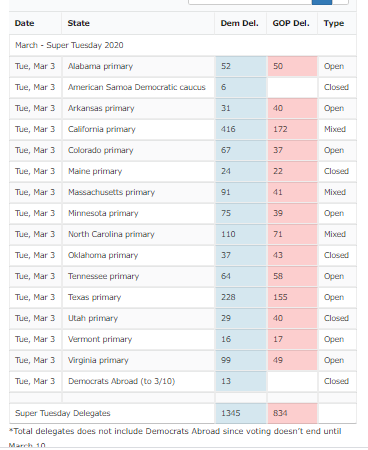The width and height of the screenshot is (368, 450).
Task: Click the GOP Del. column header
Action: (292, 23)
